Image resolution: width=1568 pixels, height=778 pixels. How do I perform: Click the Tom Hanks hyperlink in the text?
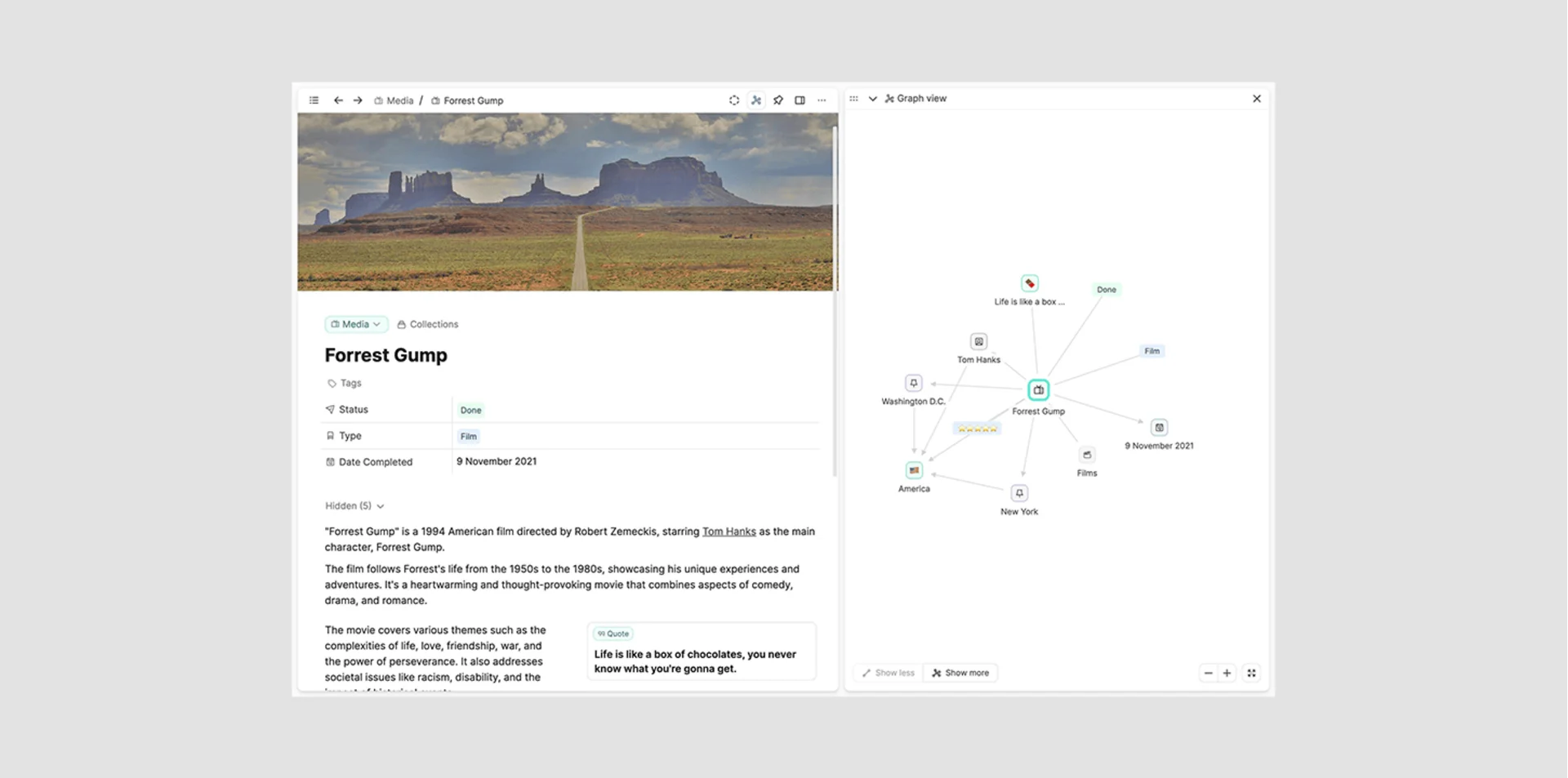(729, 531)
